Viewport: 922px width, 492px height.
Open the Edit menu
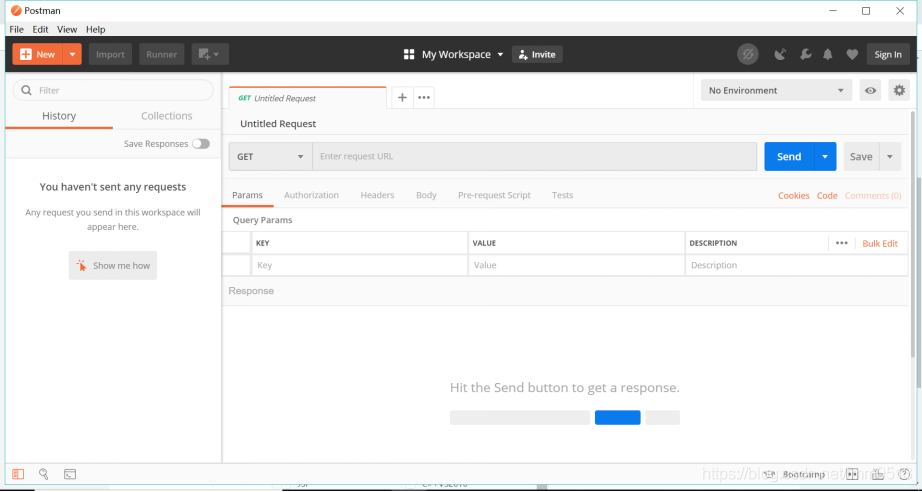click(x=41, y=29)
